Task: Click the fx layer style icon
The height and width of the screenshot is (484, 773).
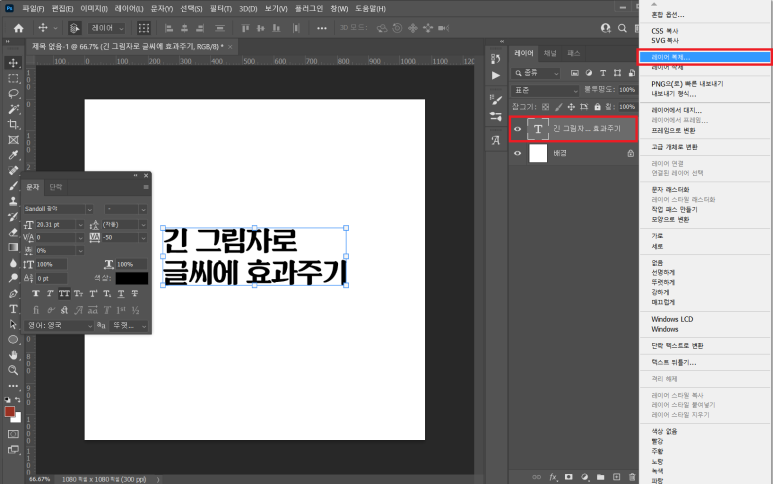Action: [553, 477]
